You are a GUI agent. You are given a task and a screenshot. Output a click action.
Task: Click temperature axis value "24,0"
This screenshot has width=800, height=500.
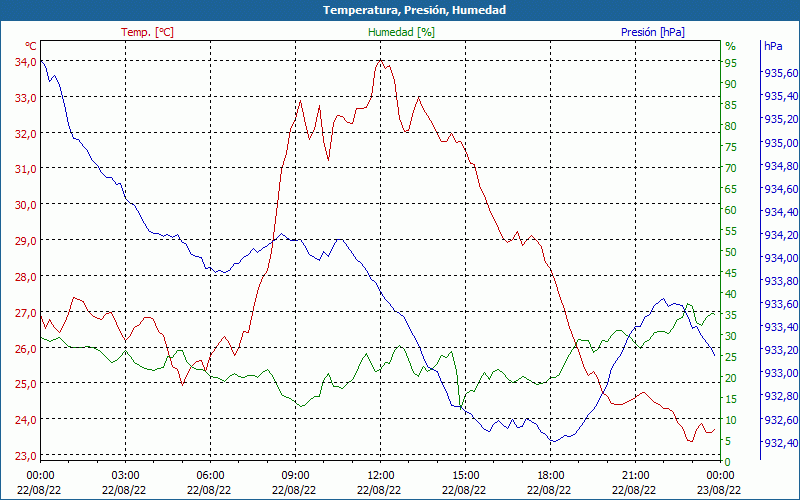pos(26,419)
